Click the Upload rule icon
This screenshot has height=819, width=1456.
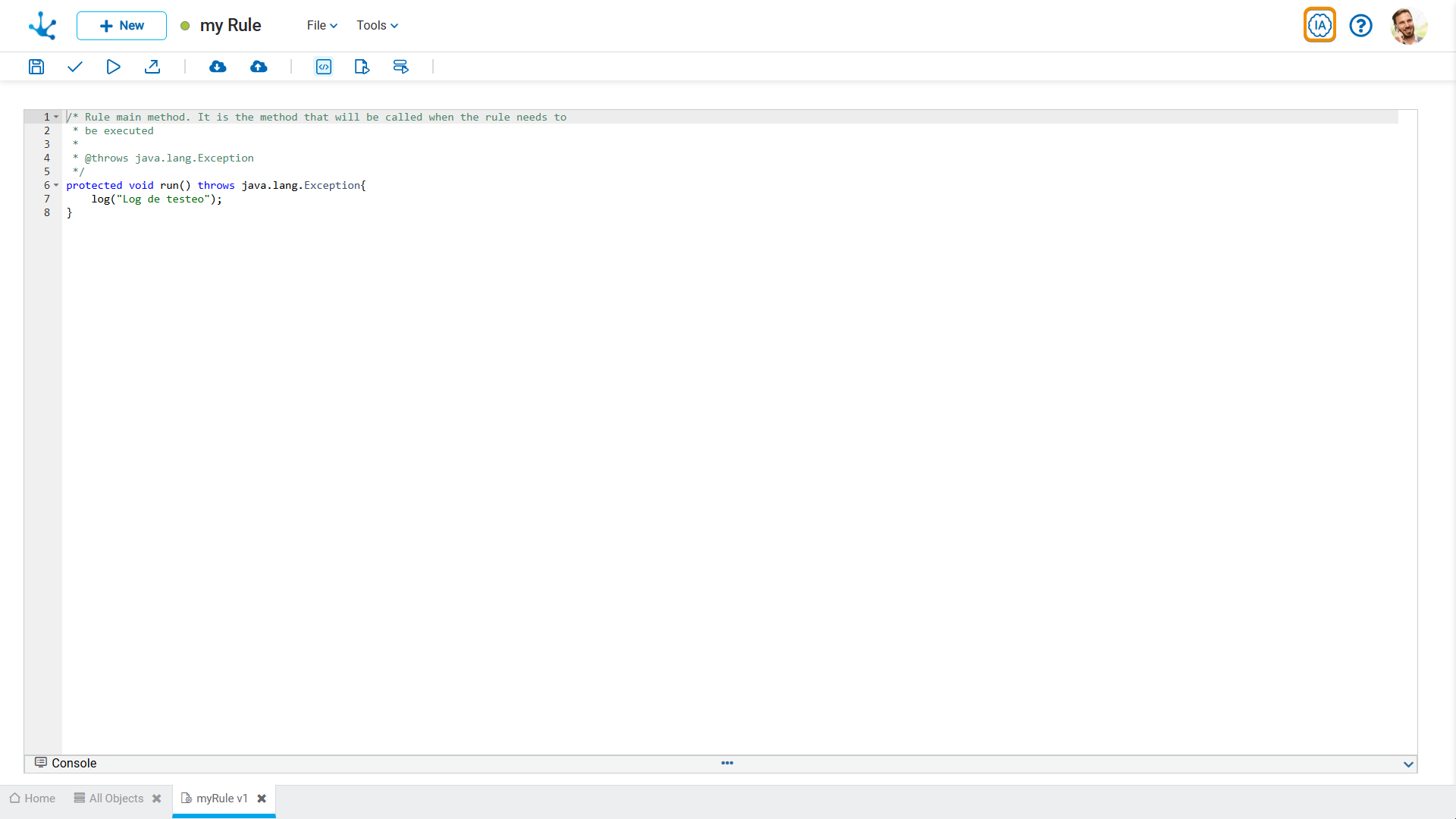pyautogui.click(x=258, y=66)
